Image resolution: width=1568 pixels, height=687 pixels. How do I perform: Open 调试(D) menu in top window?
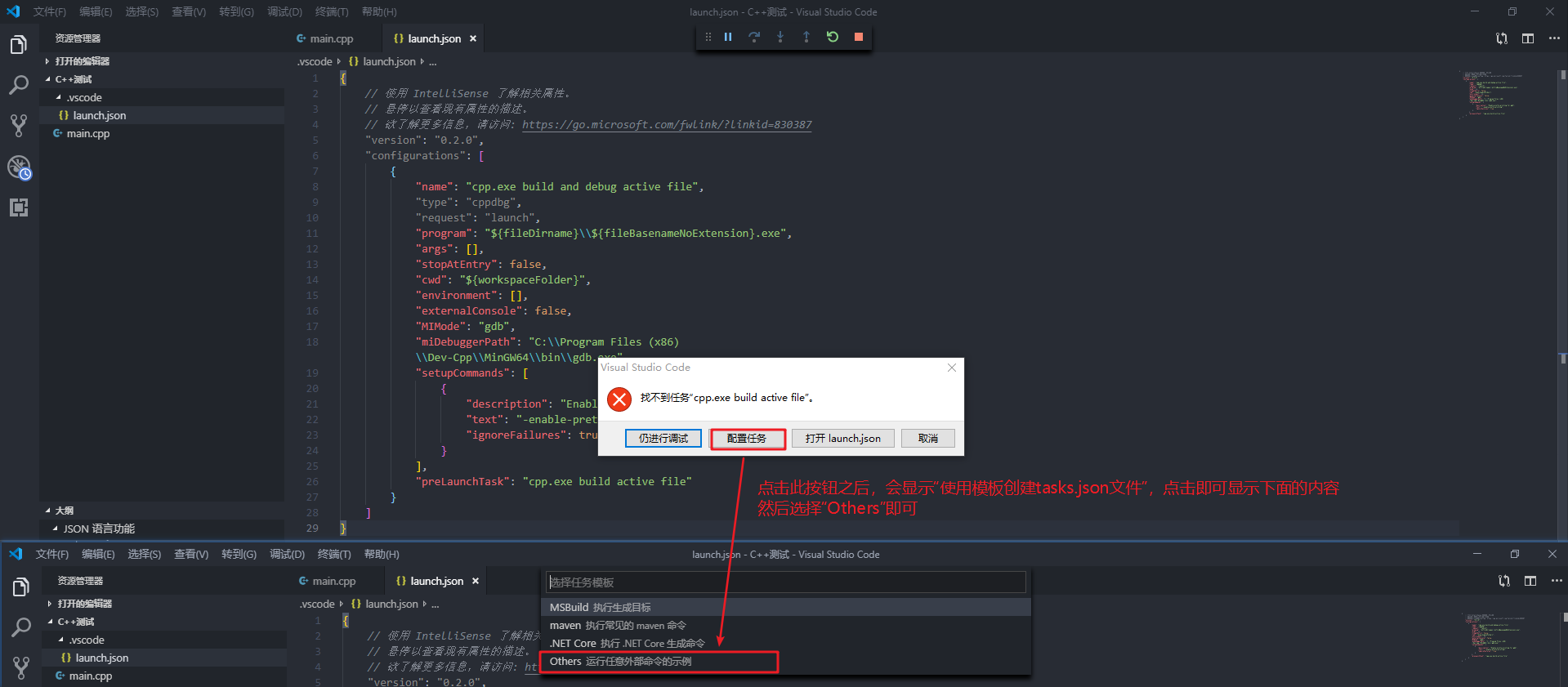pos(284,11)
